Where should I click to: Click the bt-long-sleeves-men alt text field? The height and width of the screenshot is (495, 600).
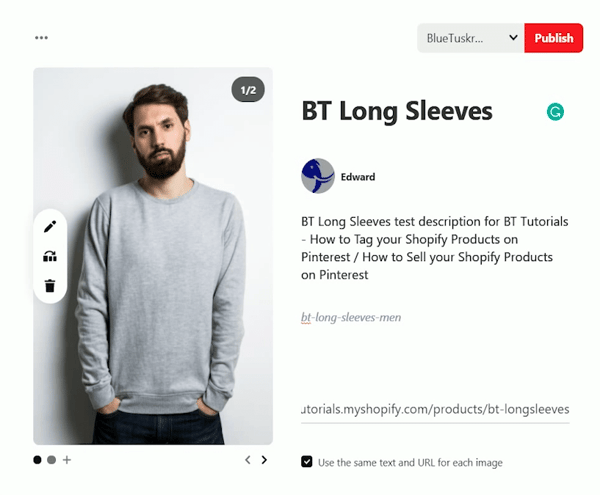coord(435,317)
